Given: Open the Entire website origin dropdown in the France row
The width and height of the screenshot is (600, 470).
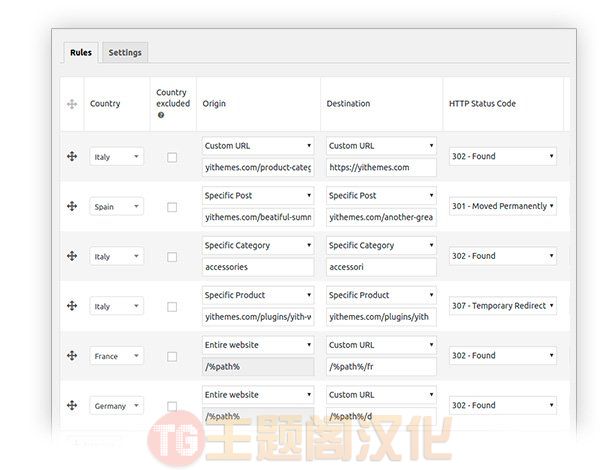Looking at the screenshot, I should point(258,344).
